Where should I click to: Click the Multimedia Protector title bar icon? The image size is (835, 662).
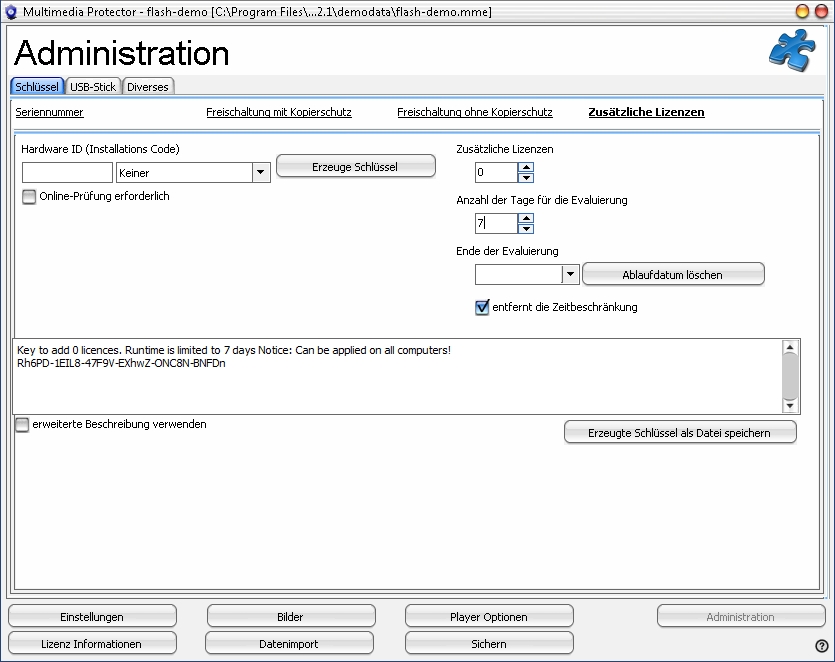[12, 10]
